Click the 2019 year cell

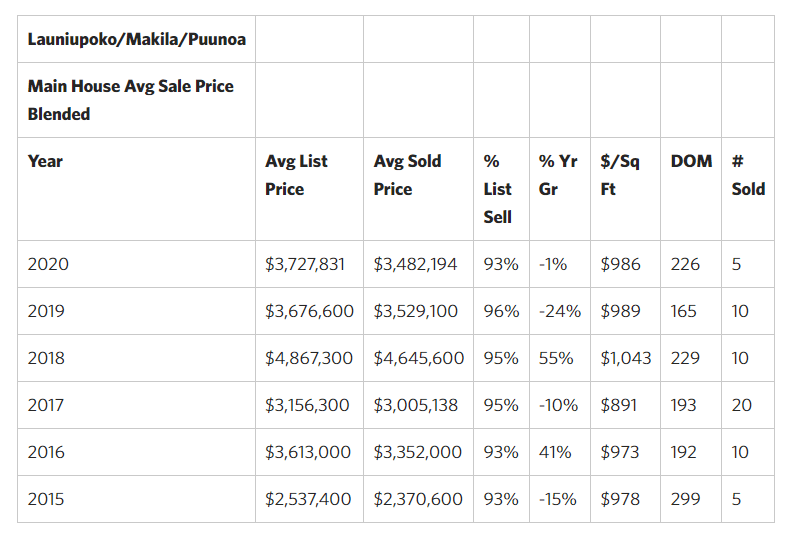[x=46, y=311]
